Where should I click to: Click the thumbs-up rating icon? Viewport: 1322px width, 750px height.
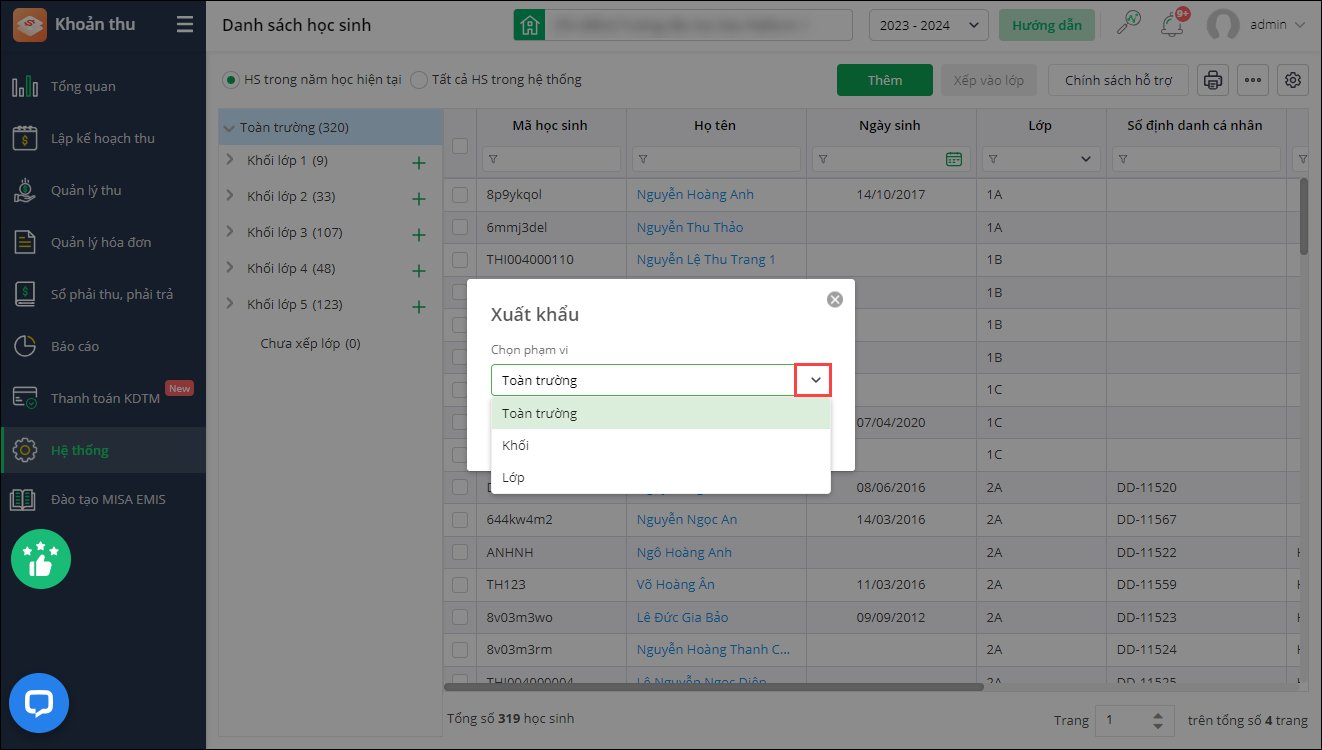pos(41,559)
